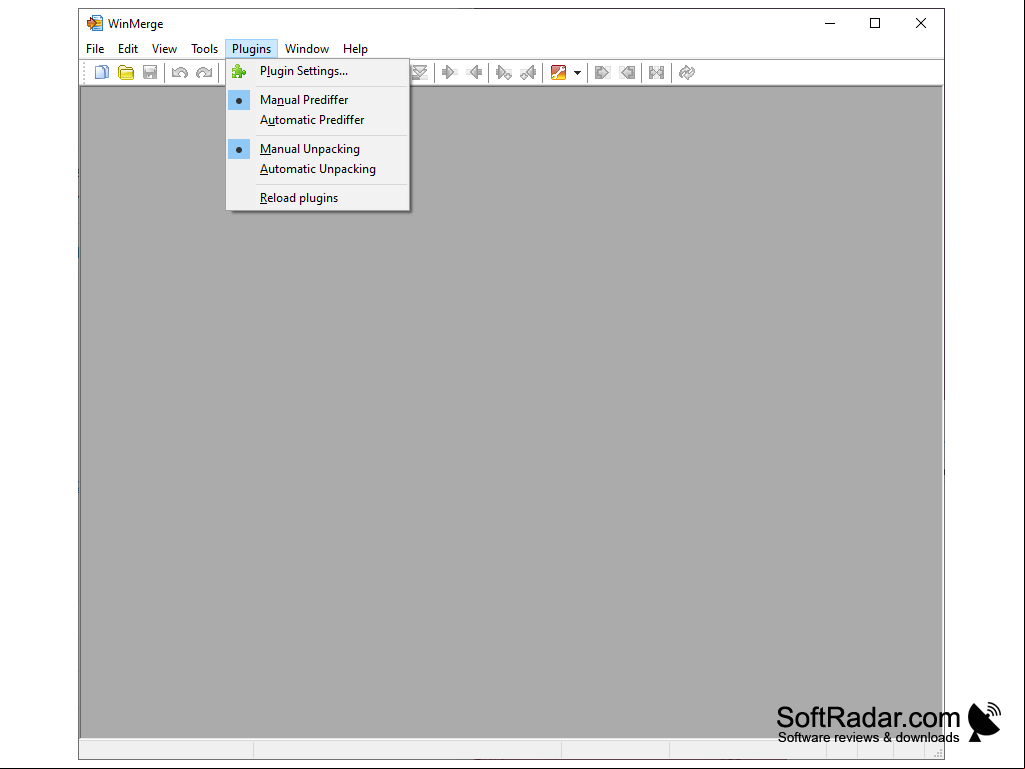Click the green puzzle Plugin Settings icon
This screenshot has height=769, width=1025.
point(239,71)
